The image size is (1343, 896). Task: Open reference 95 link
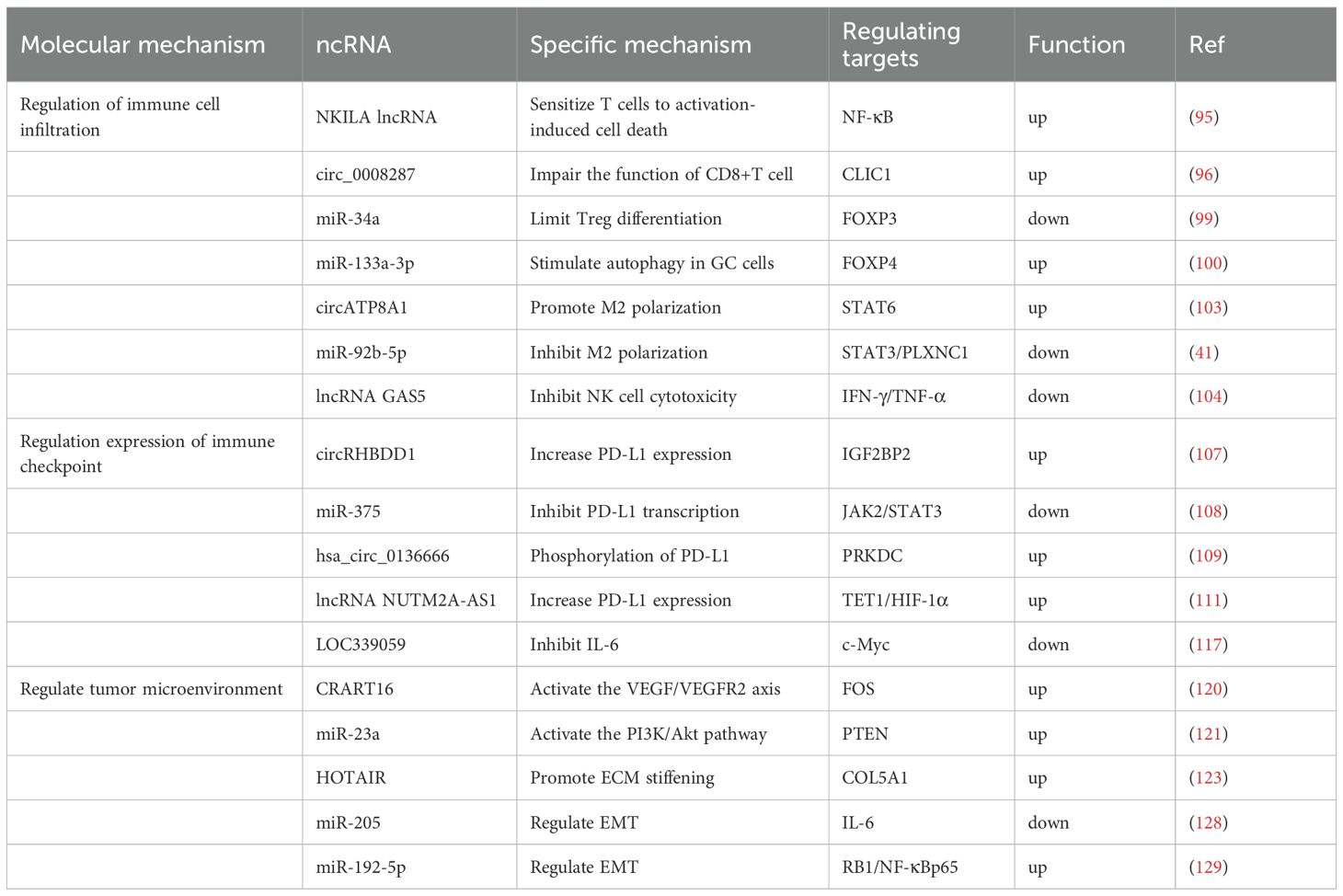pos(1203,117)
